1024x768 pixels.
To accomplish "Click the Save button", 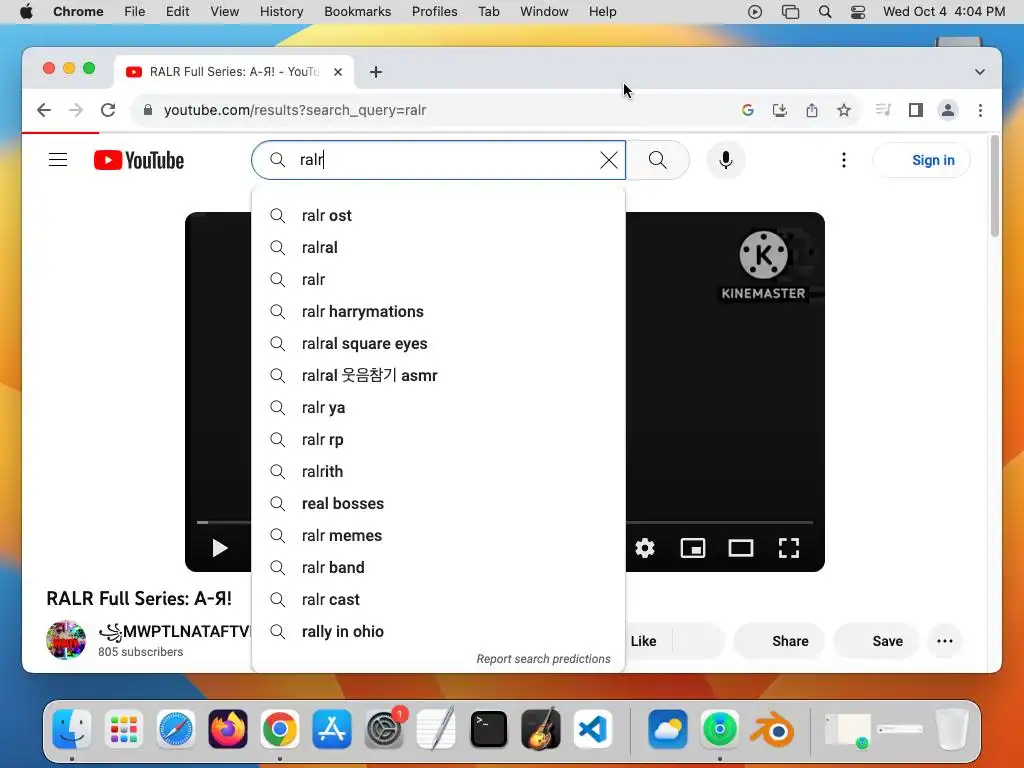I will point(877,641).
